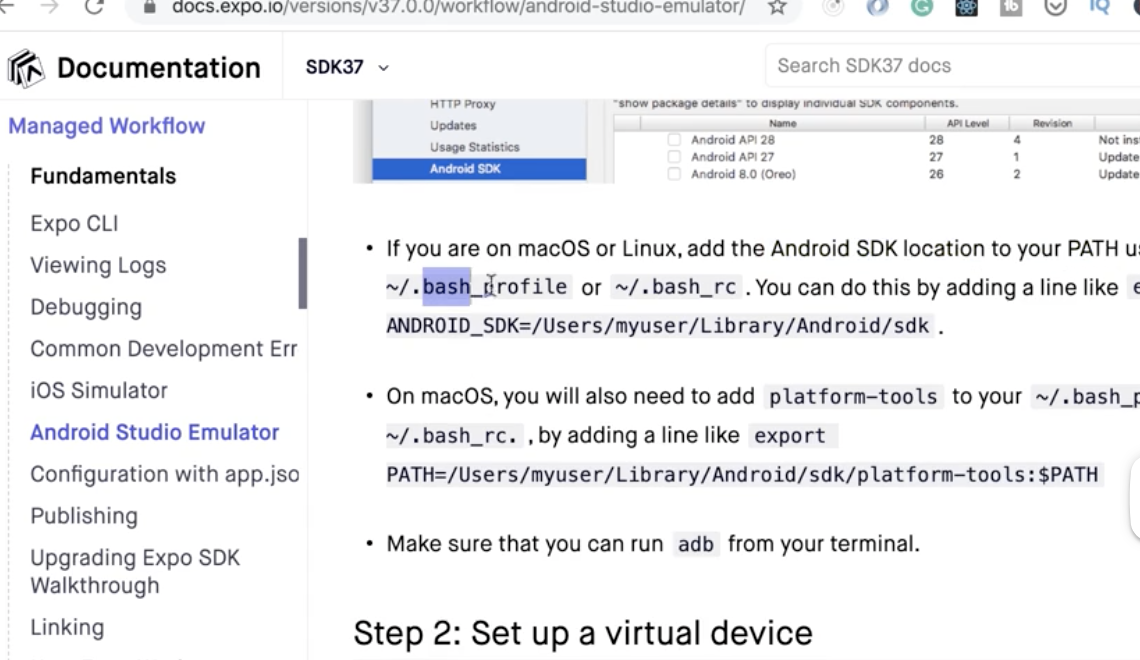Open the Pocket extension icon
The width and height of the screenshot is (1140, 660).
pos(1055,7)
